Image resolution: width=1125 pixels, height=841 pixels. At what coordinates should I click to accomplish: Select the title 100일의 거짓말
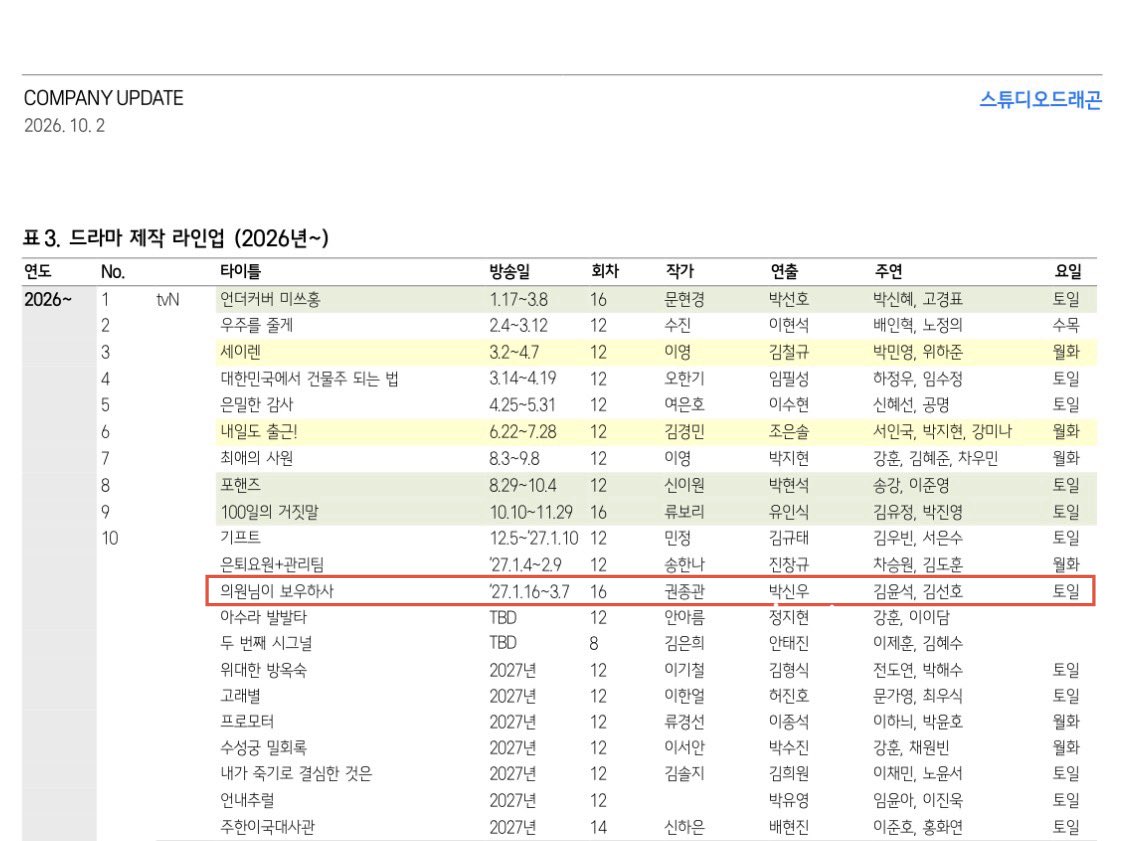[x=269, y=512]
